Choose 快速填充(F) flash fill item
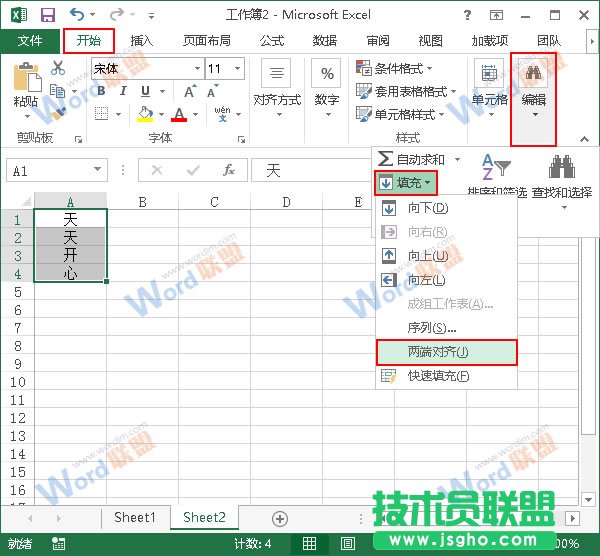Screen dimensions: 600x556 [446, 376]
